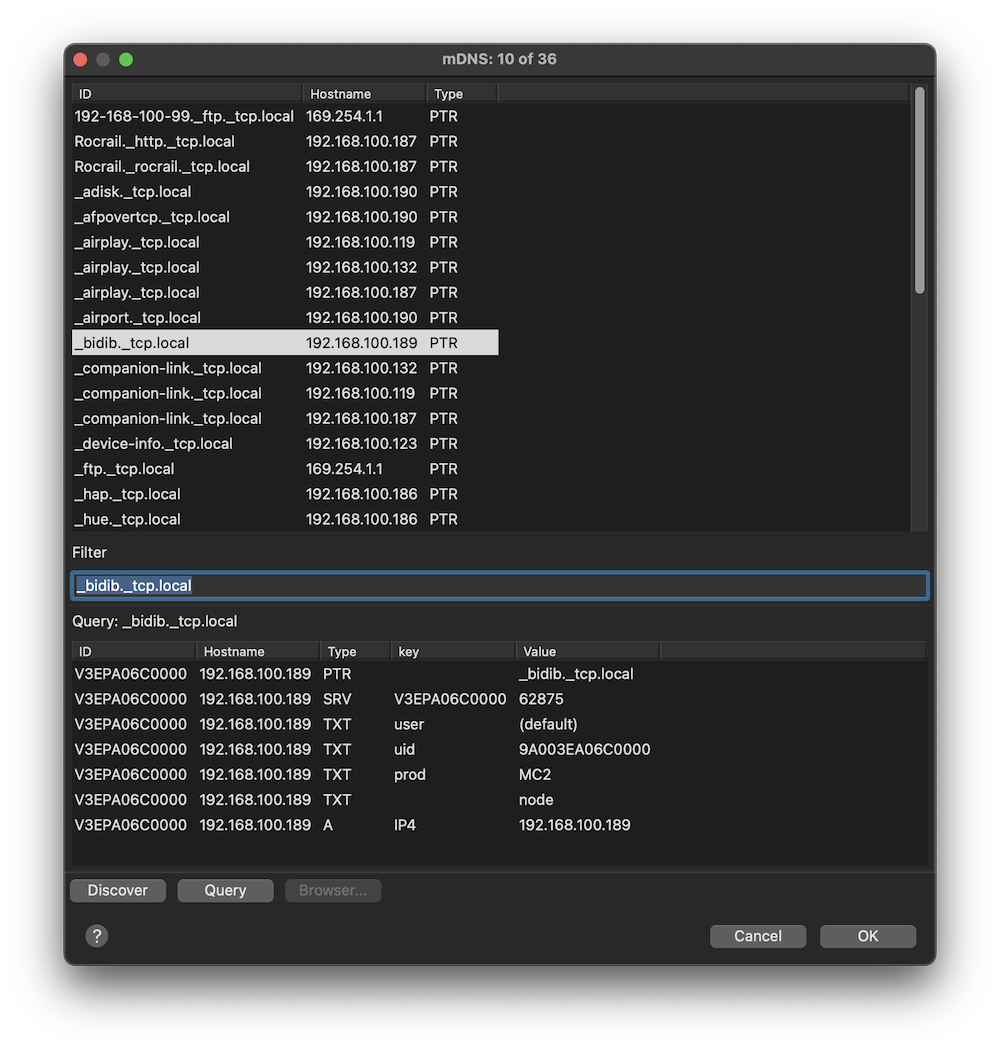Select the _device-info._tcp.local row
Viewport: 1000px width, 1050px height.
[154, 444]
